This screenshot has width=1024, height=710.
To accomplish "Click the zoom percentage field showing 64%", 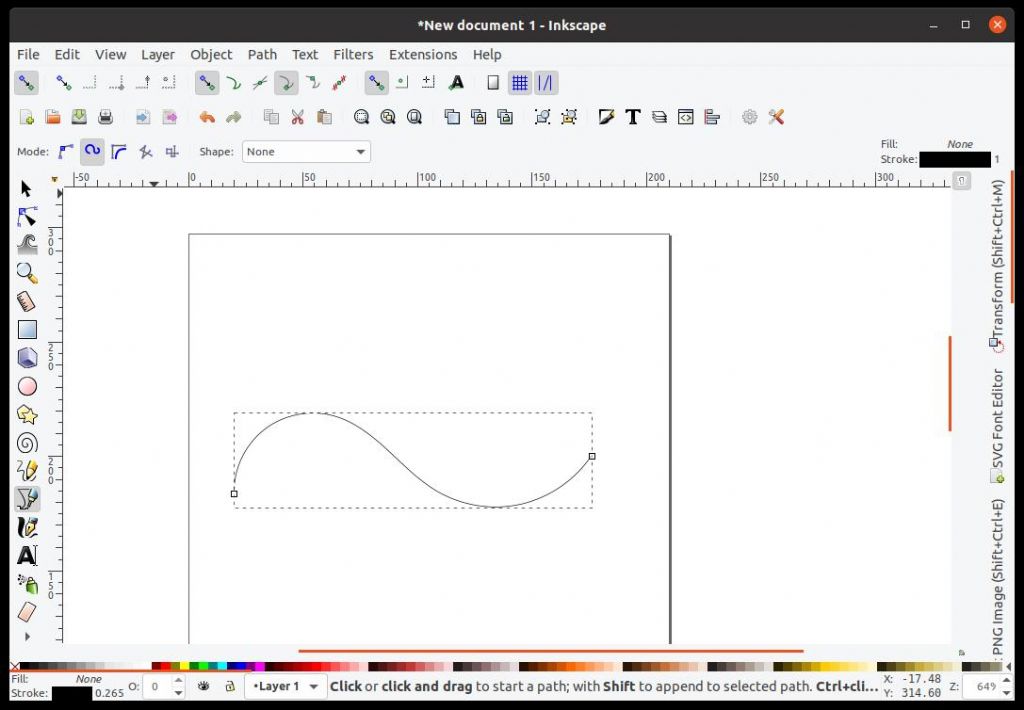I will pyautogui.click(x=982, y=686).
